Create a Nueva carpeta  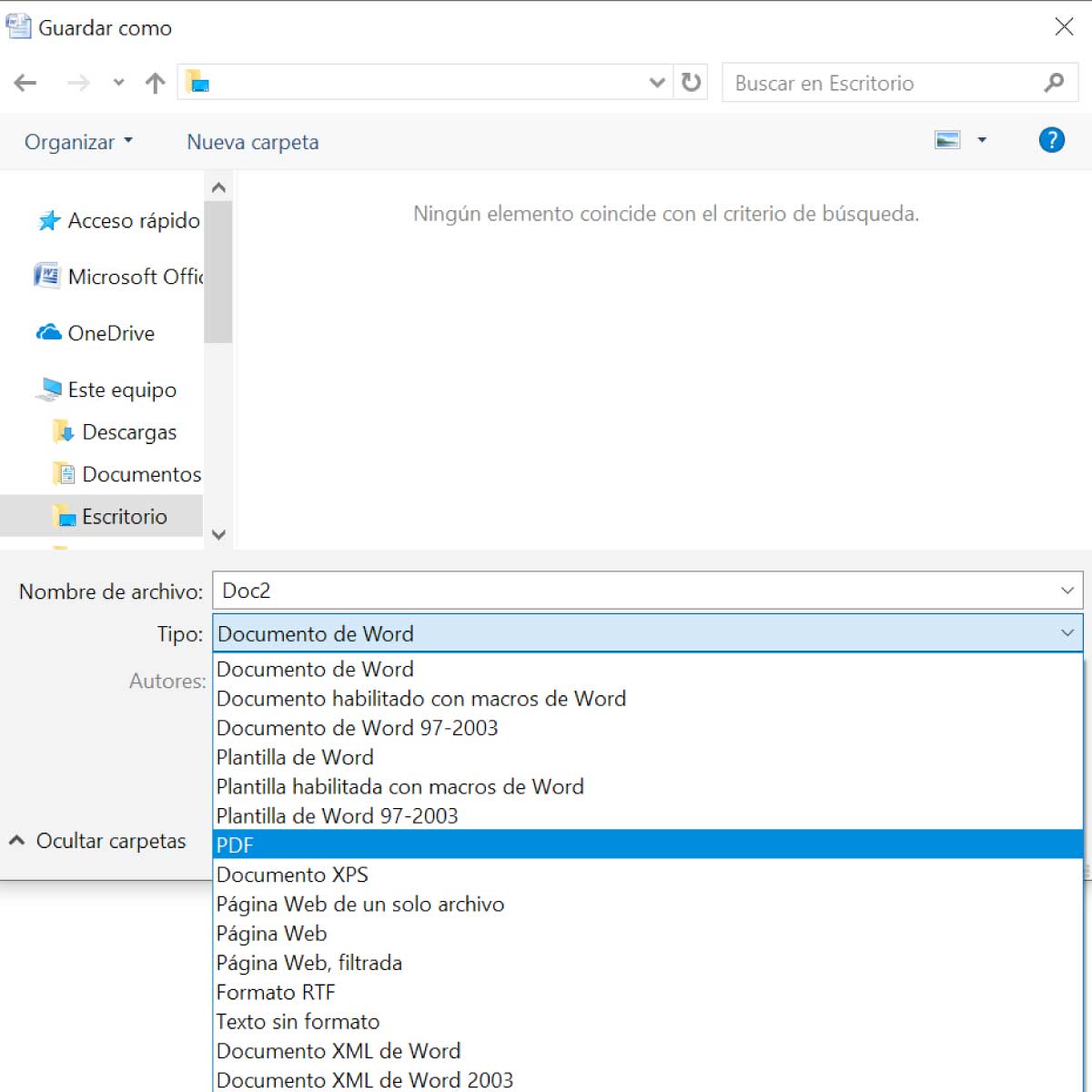click(x=253, y=142)
